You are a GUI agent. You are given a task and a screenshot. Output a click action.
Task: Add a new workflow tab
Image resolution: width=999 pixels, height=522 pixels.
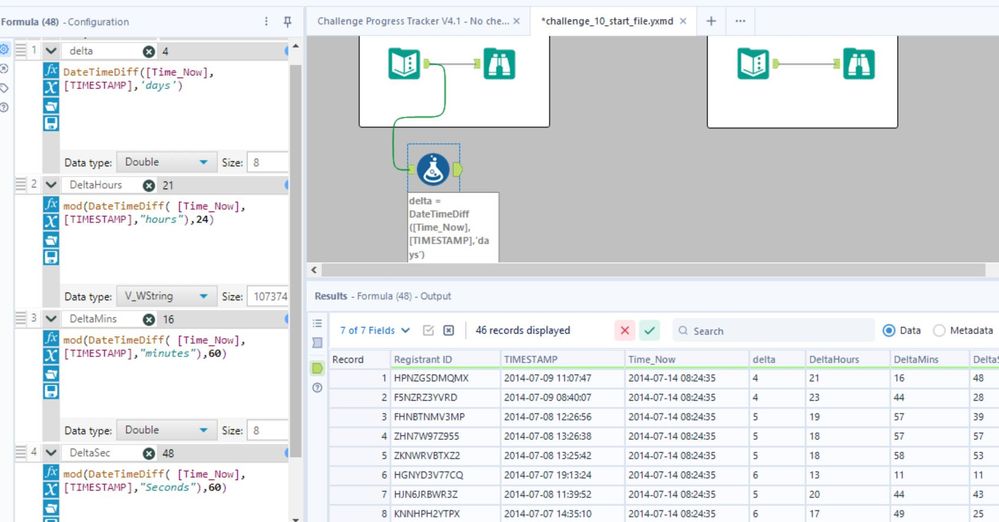click(711, 21)
